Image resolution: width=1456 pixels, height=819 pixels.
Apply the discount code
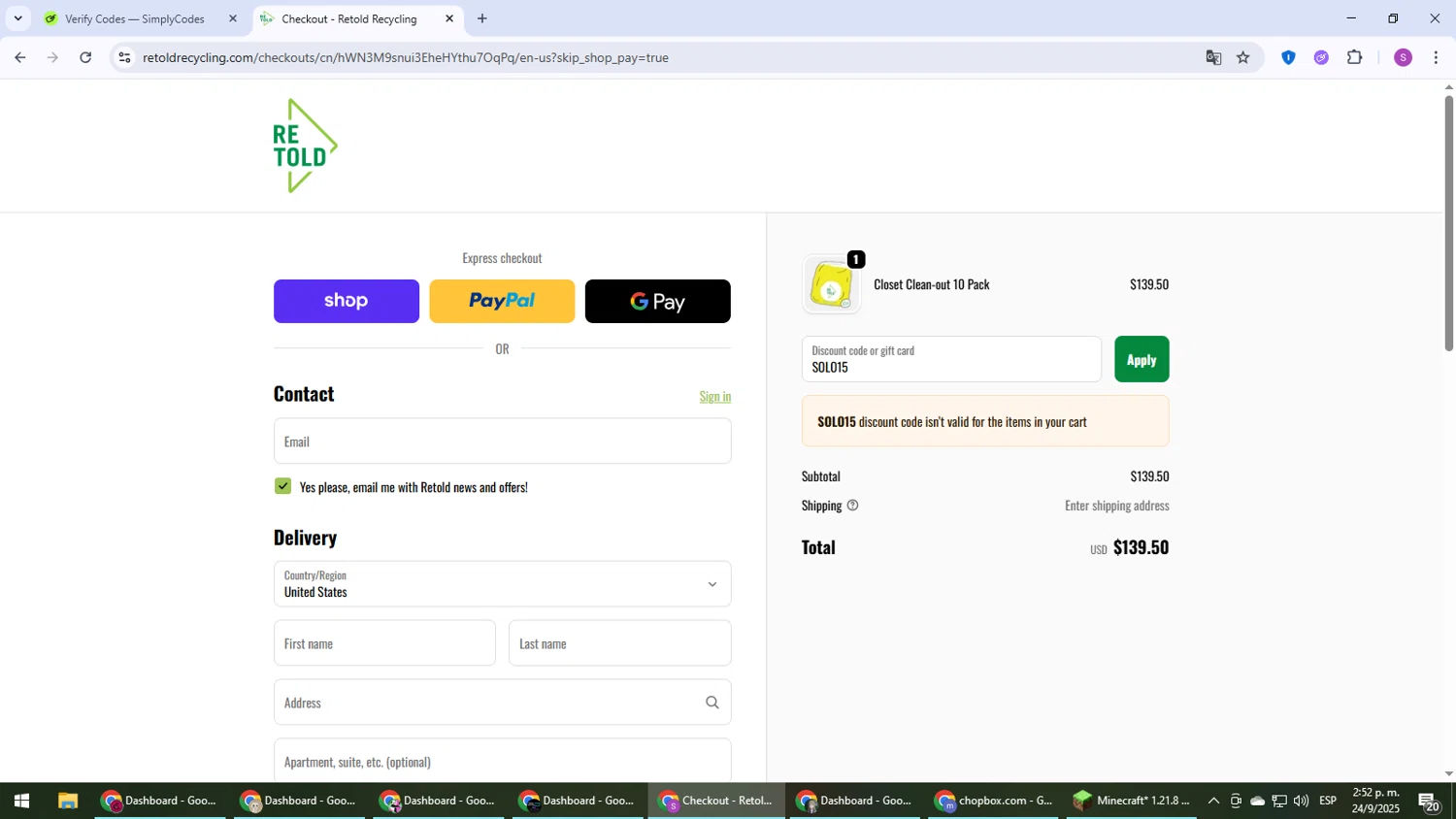tap(1142, 359)
